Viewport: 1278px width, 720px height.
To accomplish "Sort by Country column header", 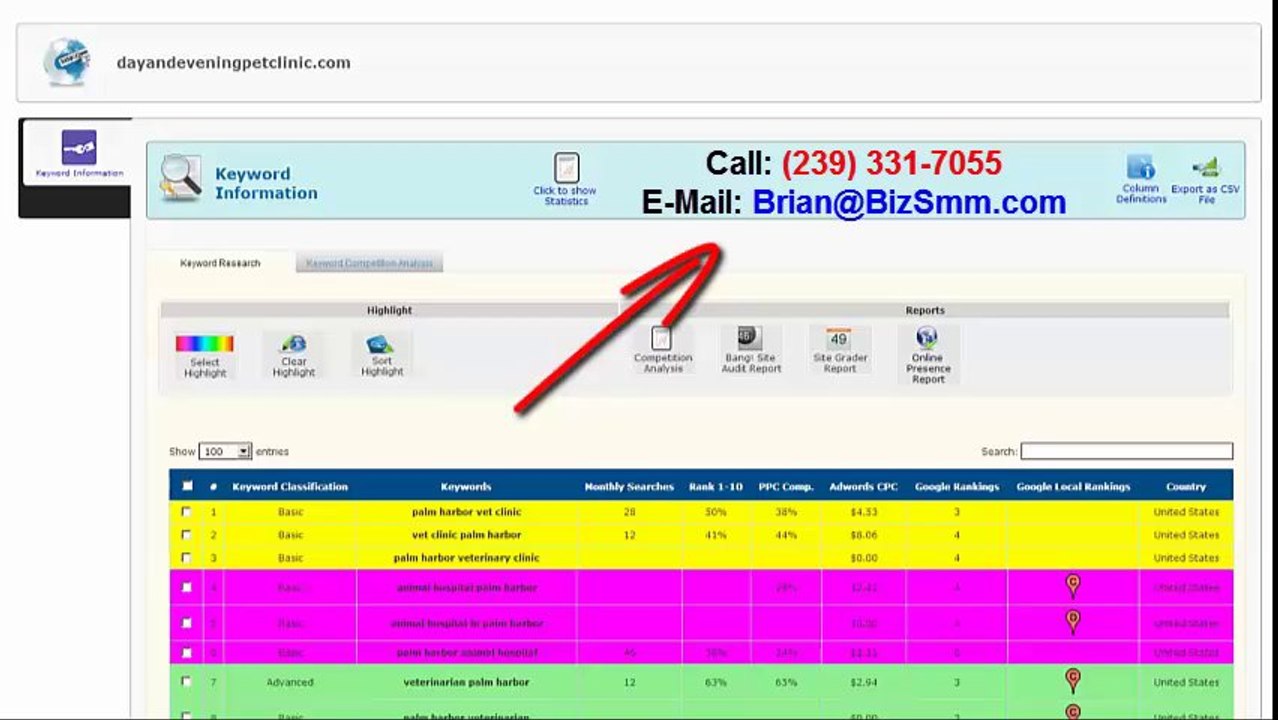I will point(1186,487).
